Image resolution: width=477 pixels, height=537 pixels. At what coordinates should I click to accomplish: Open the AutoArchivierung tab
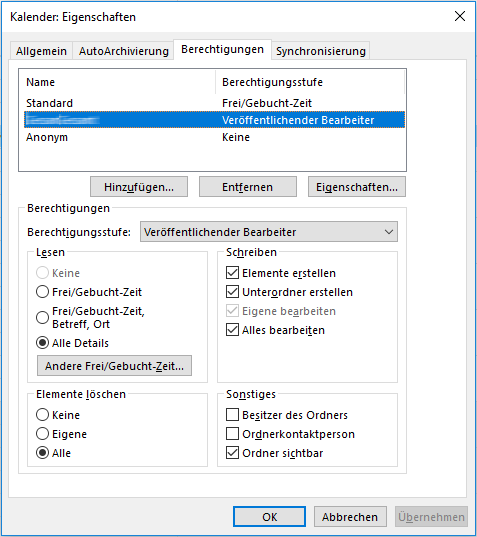124,51
